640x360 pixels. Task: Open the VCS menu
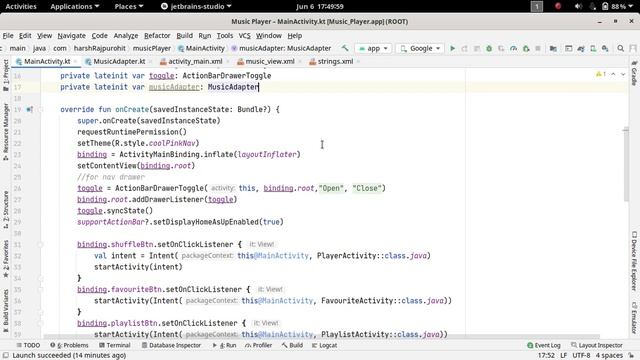[x=244, y=36]
